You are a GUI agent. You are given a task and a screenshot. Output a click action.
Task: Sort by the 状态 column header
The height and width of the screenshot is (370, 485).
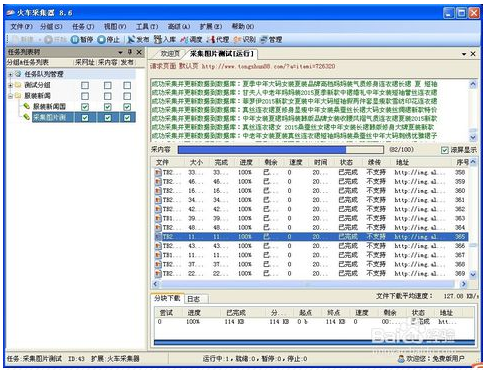(x=346, y=162)
